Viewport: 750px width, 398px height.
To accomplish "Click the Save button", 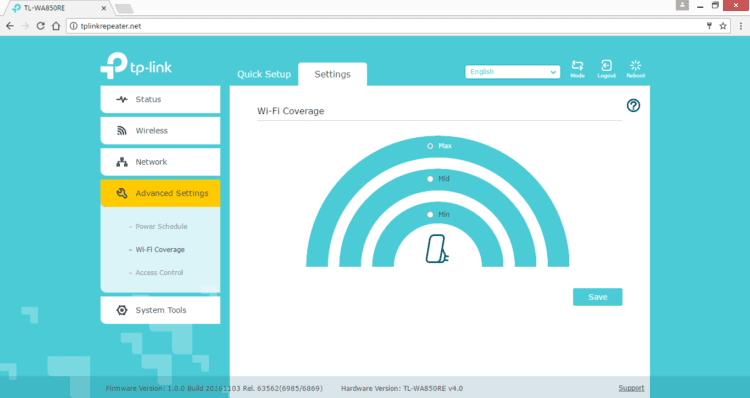I will (x=597, y=297).
